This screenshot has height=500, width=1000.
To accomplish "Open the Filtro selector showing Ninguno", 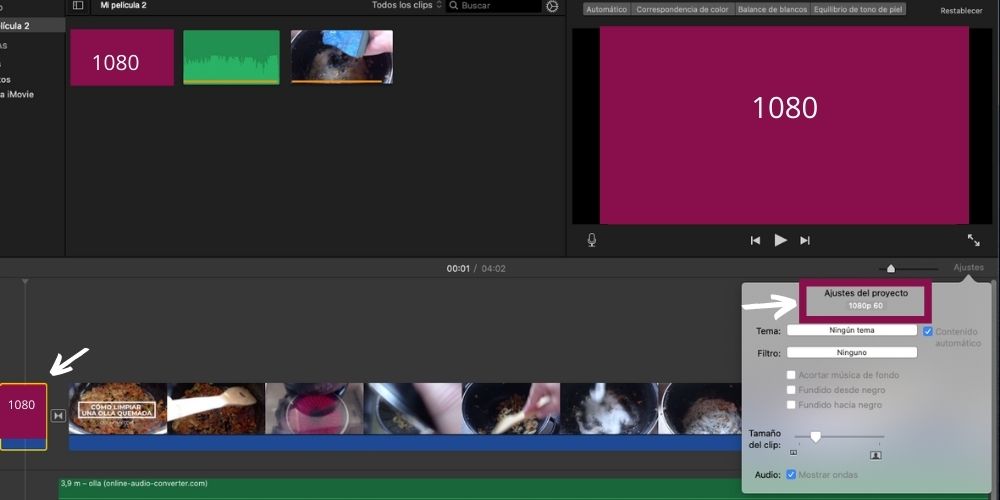I will [x=851, y=352].
